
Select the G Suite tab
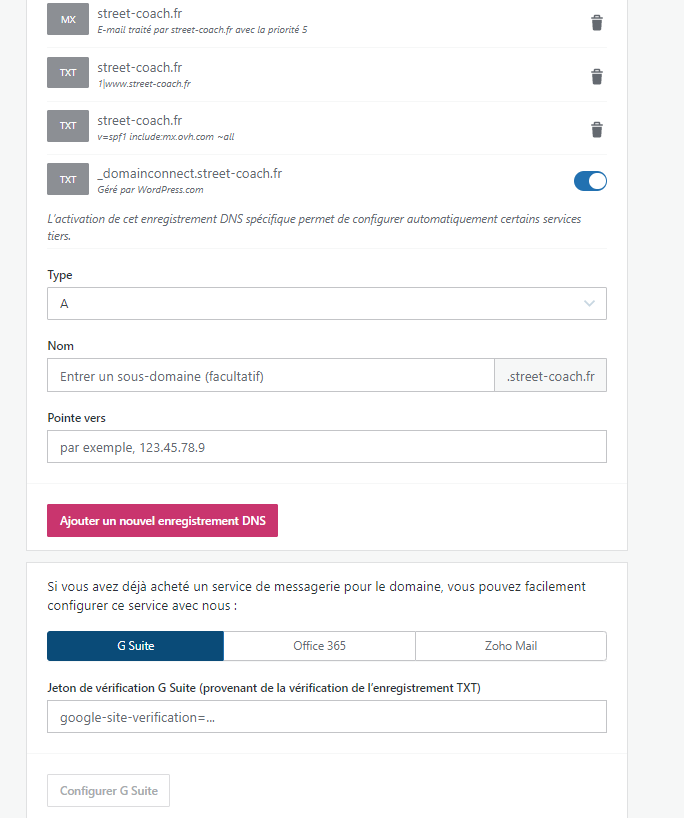click(135, 646)
